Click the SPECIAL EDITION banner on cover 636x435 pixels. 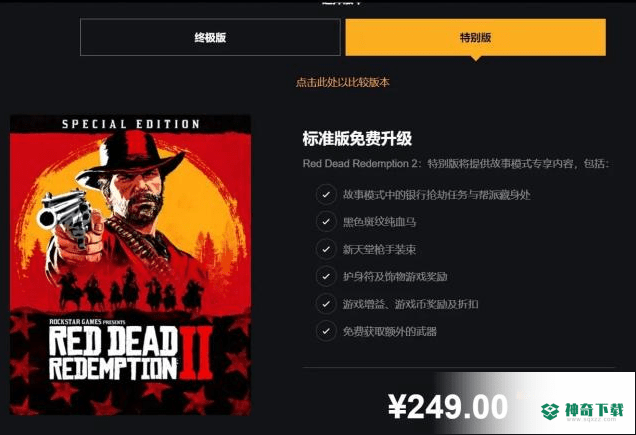pyautogui.click(x=131, y=124)
